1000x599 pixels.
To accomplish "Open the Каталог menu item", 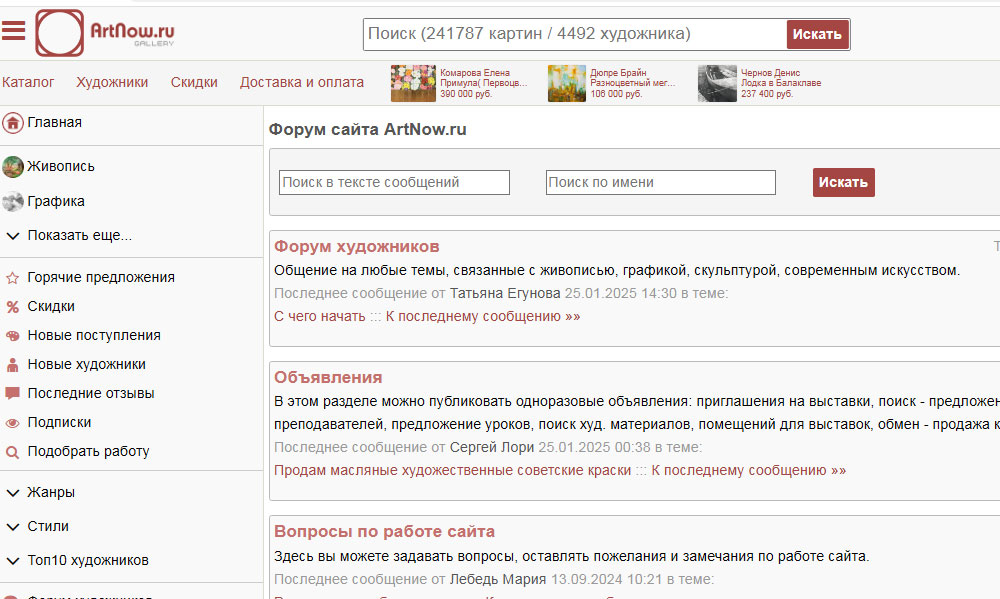I will coord(28,83).
